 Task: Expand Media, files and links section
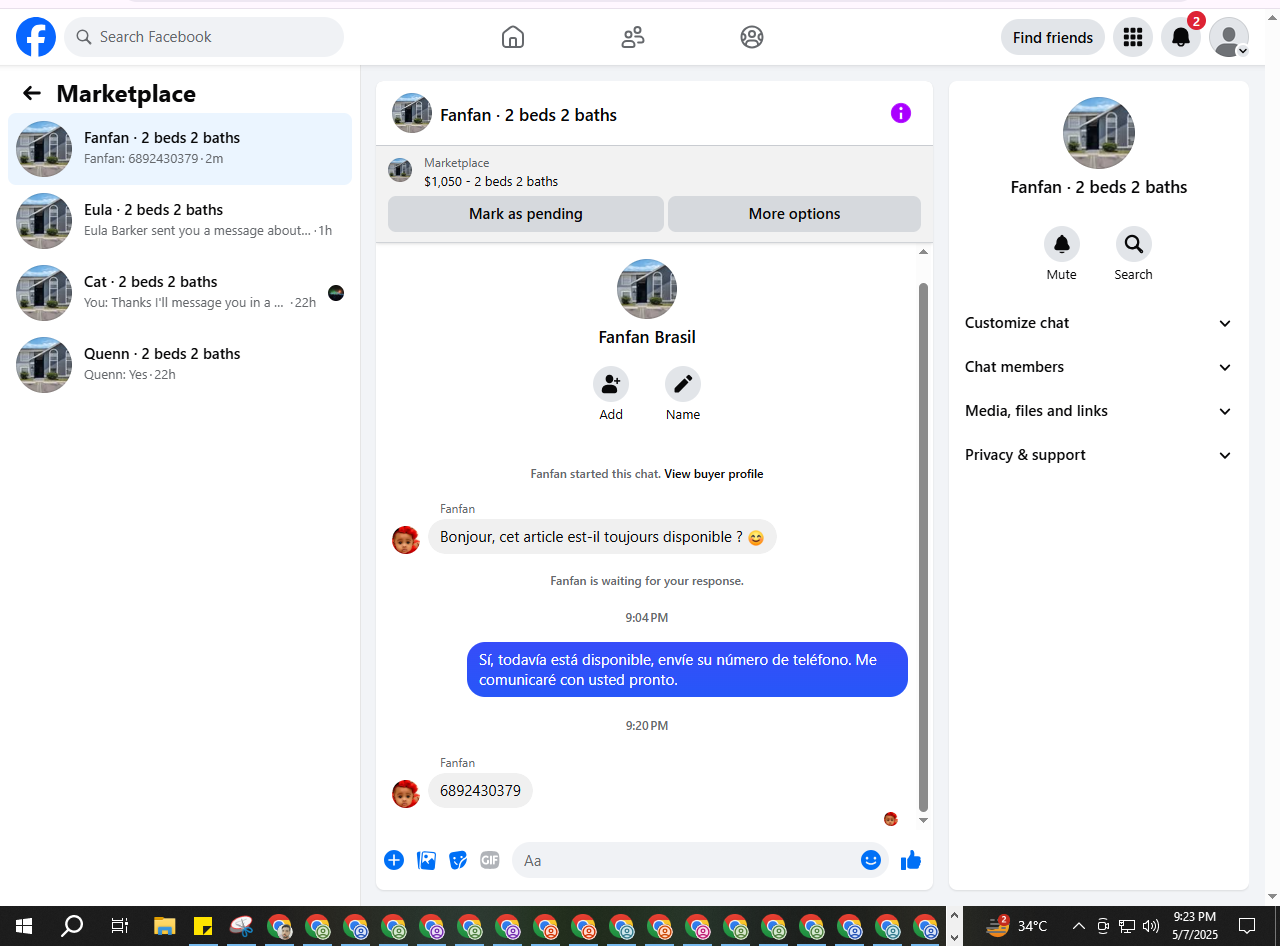[1098, 411]
